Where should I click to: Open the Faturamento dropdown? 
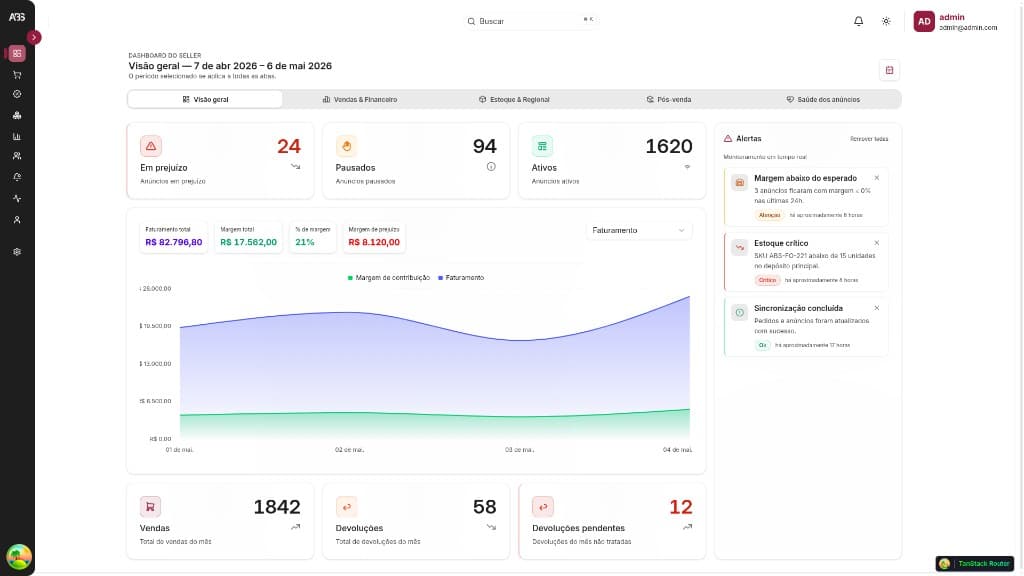(638, 230)
